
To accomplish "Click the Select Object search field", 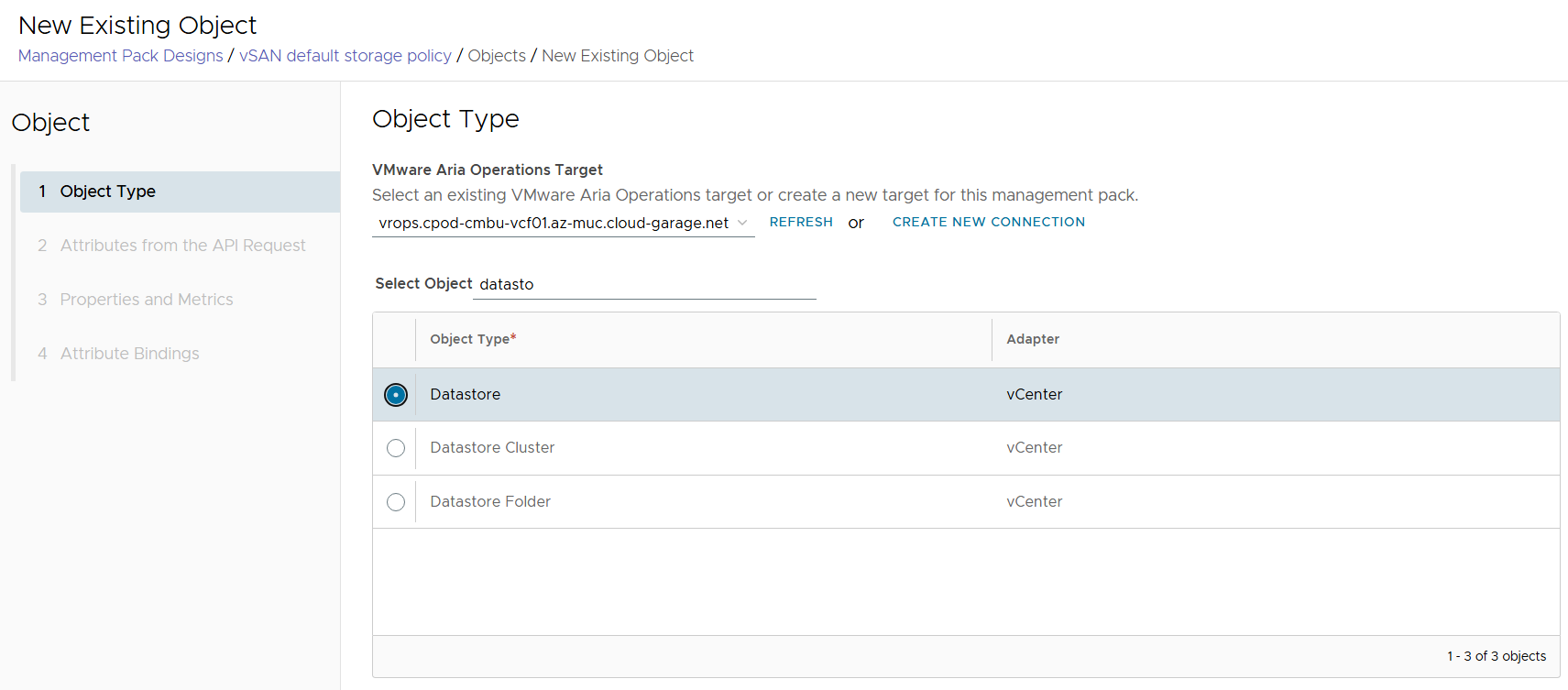I will (x=643, y=285).
